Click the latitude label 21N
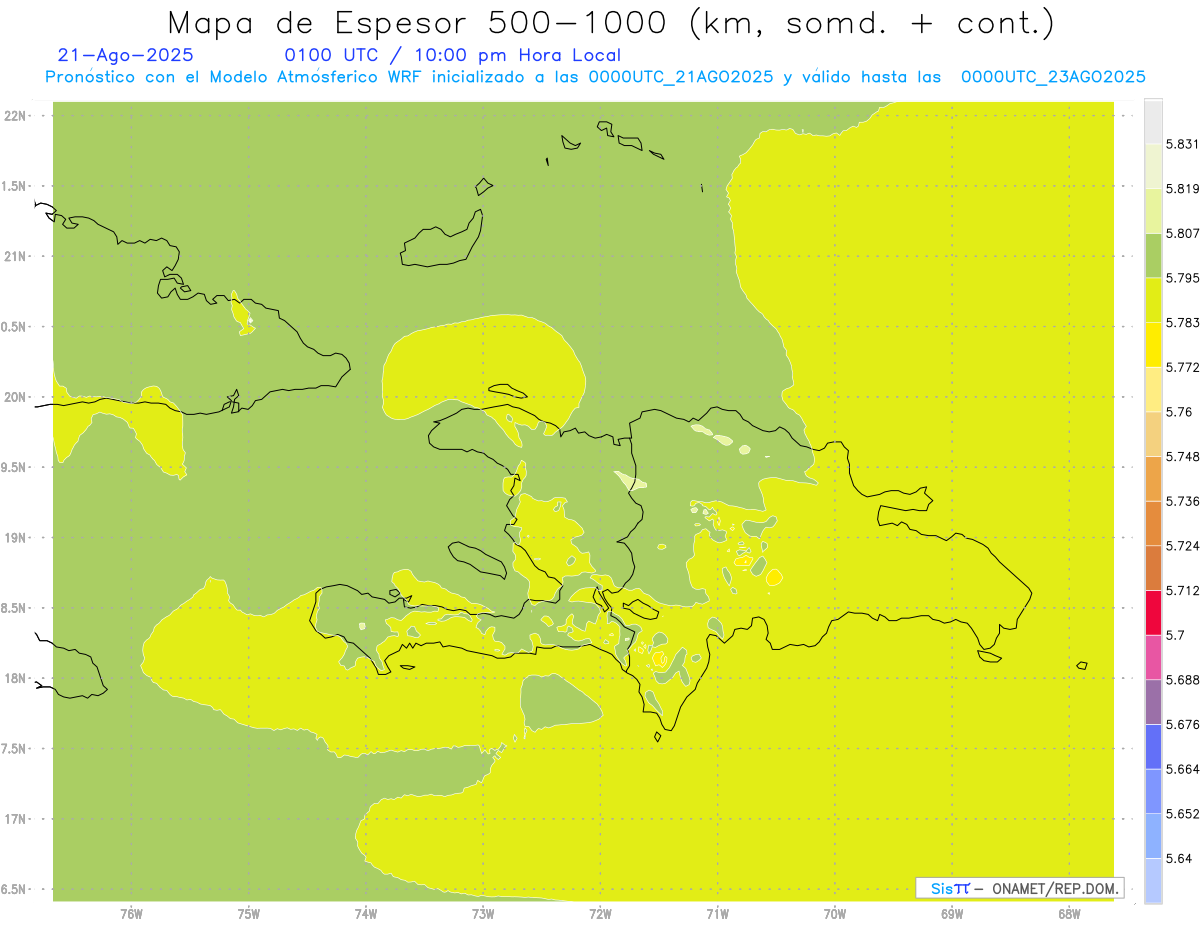The height and width of the screenshot is (927, 1200). (x=15, y=256)
